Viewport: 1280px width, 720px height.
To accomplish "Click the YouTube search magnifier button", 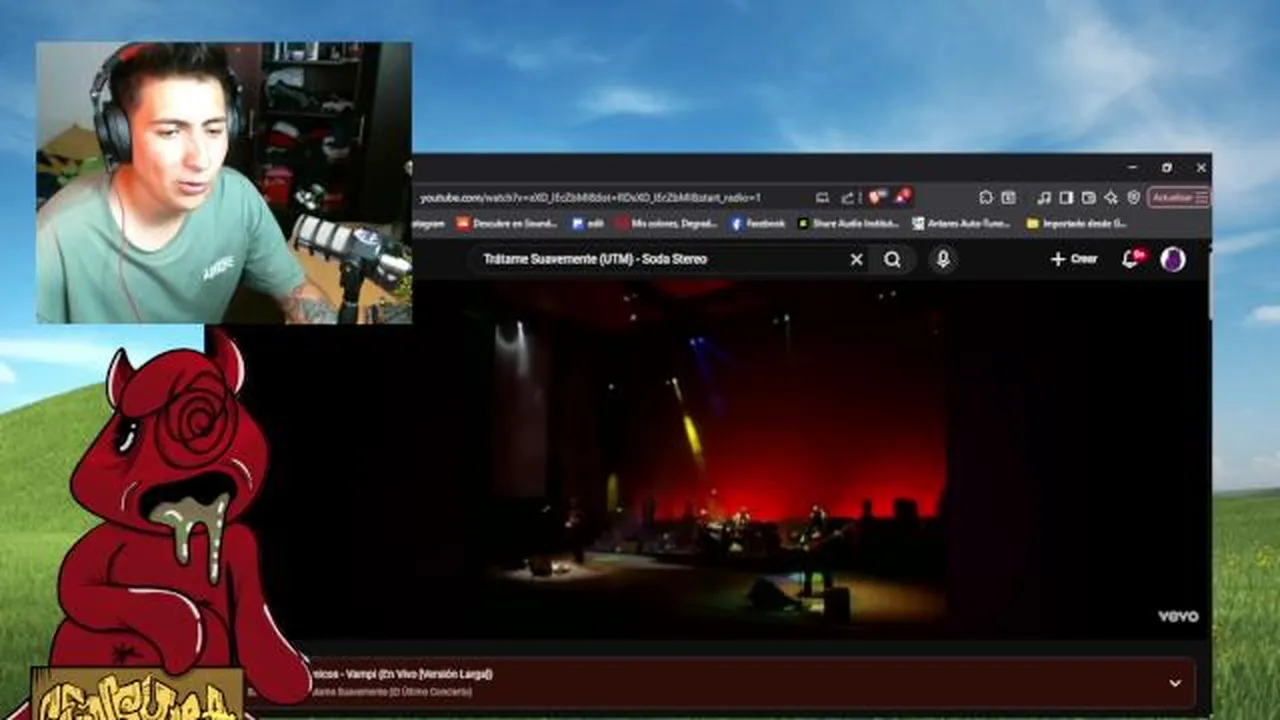I will click(x=892, y=259).
